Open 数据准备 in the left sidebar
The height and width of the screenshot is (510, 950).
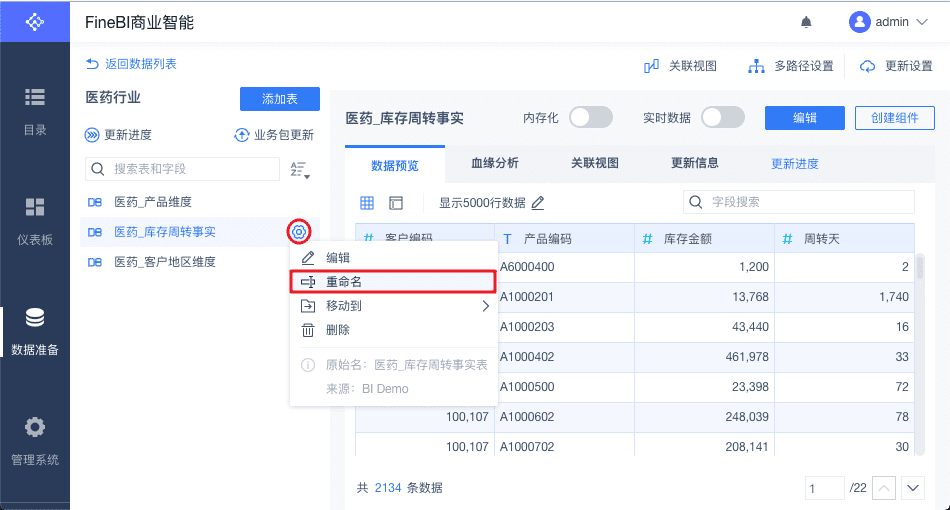coord(35,331)
